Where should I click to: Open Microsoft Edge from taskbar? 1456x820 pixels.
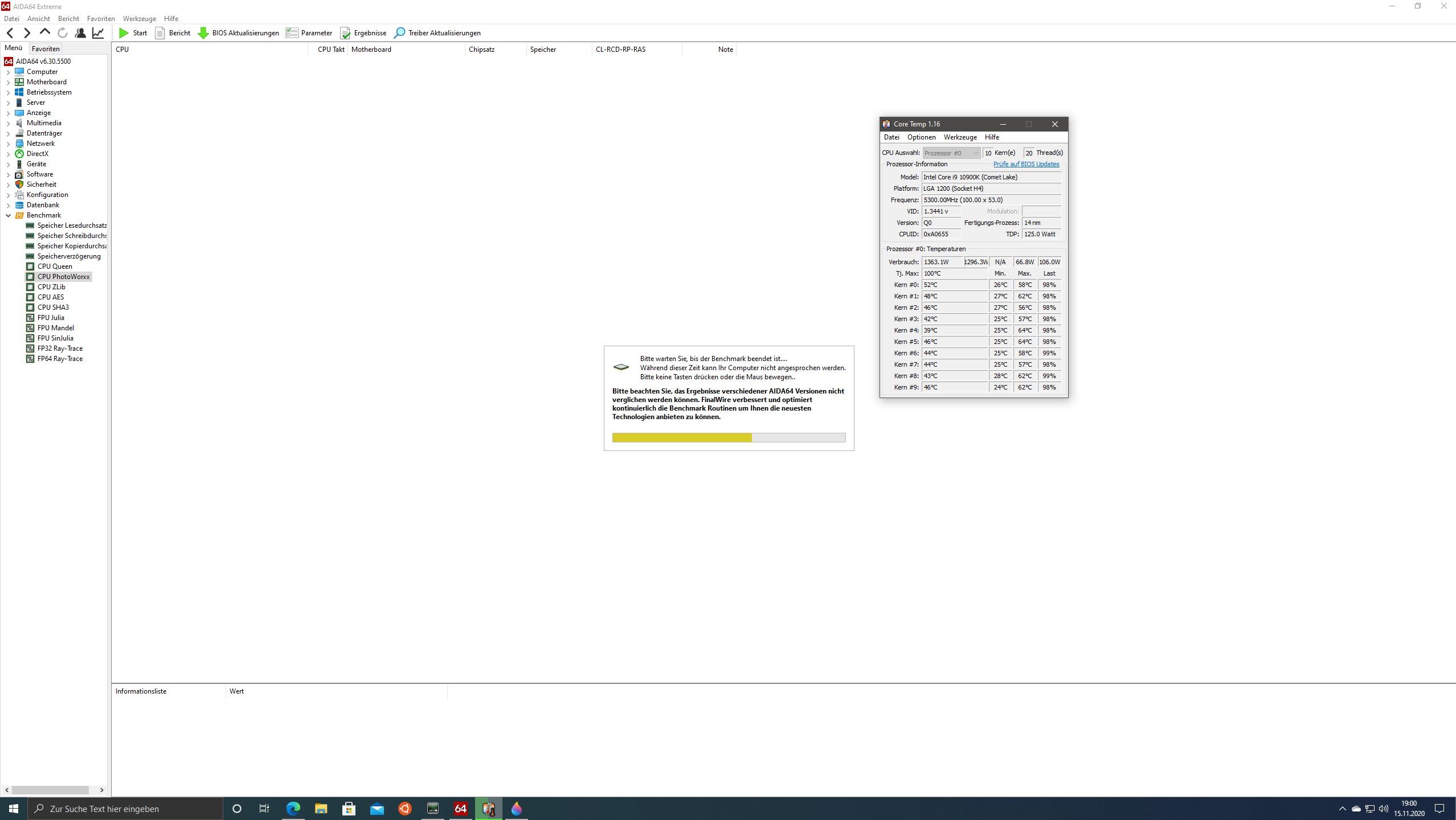click(x=293, y=809)
